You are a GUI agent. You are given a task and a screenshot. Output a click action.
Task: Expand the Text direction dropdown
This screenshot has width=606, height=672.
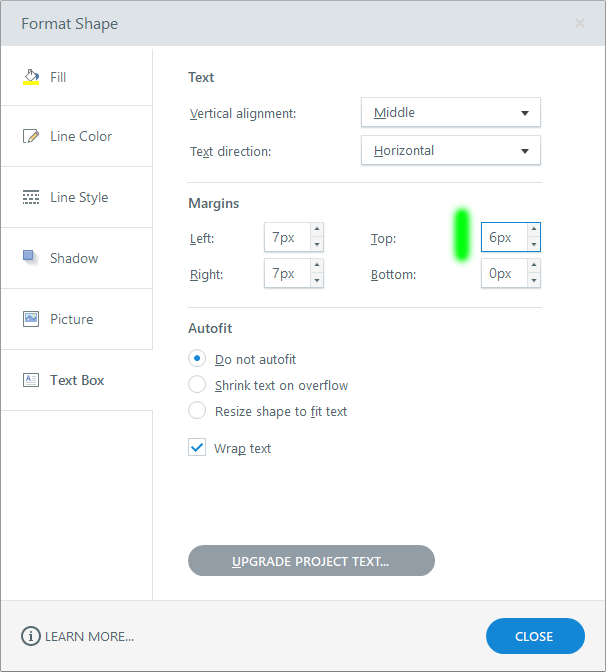coord(450,151)
